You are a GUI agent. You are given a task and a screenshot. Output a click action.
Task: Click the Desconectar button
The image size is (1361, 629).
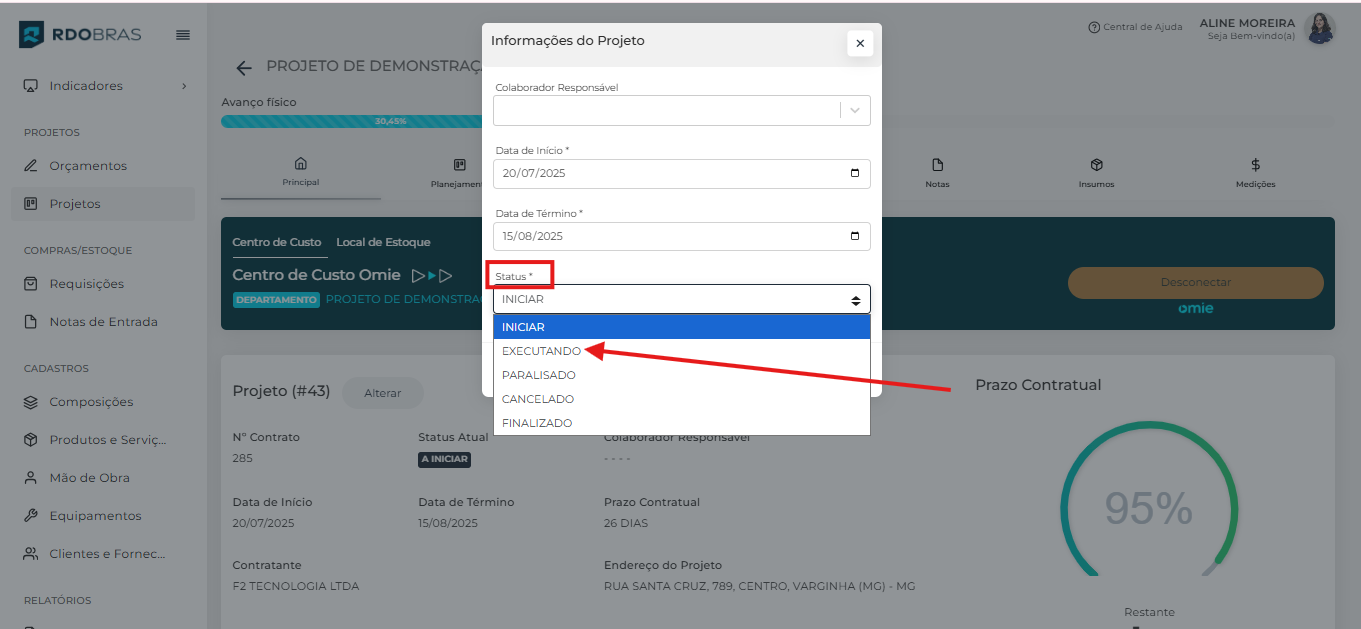pyautogui.click(x=1195, y=283)
